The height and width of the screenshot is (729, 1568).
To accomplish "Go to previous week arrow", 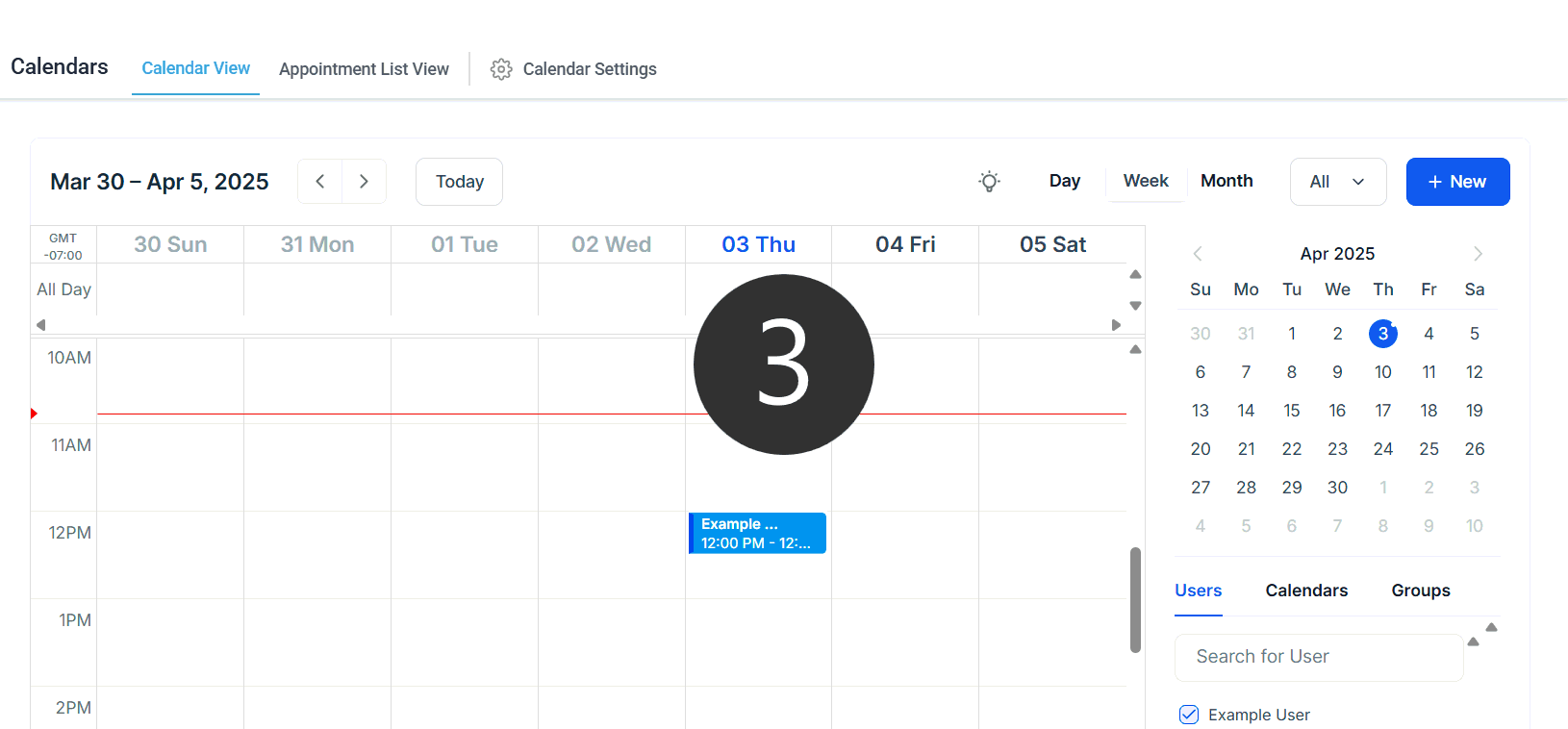I will click(x=320, y=182).
